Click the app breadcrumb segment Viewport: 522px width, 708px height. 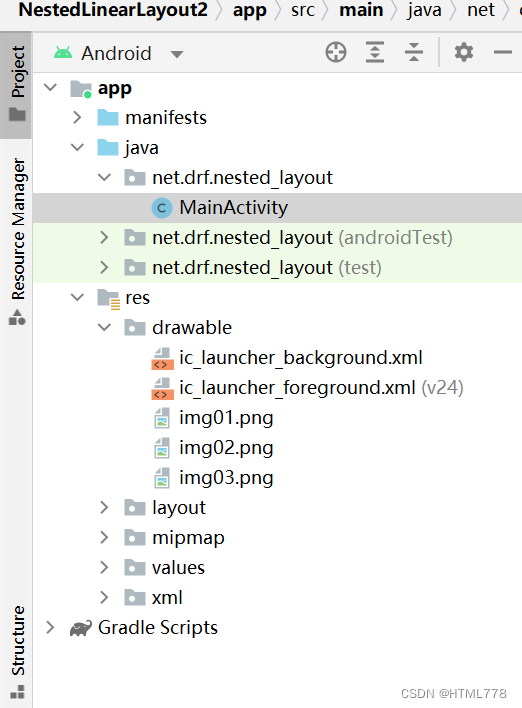coord(250,11)
